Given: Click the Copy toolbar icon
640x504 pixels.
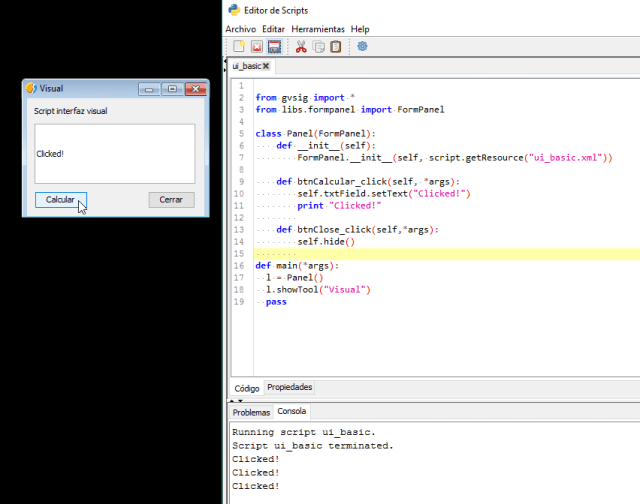Looking at the screenshot, I should tap(319, 47).
